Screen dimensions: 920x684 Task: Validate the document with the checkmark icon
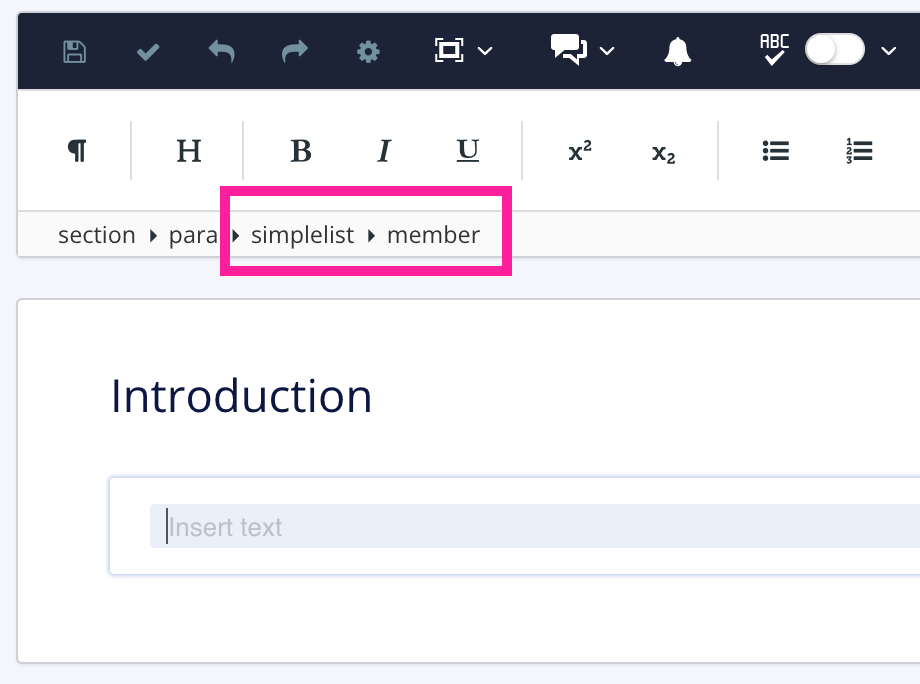click(x=147, y=51)
